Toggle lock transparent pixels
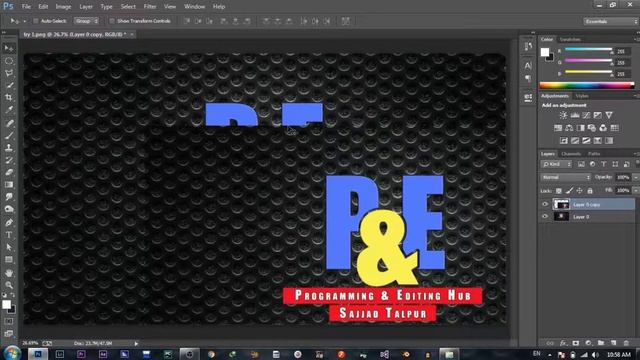Image resolution: width=640 pixels, height=360 pixels. coord(559,191)
